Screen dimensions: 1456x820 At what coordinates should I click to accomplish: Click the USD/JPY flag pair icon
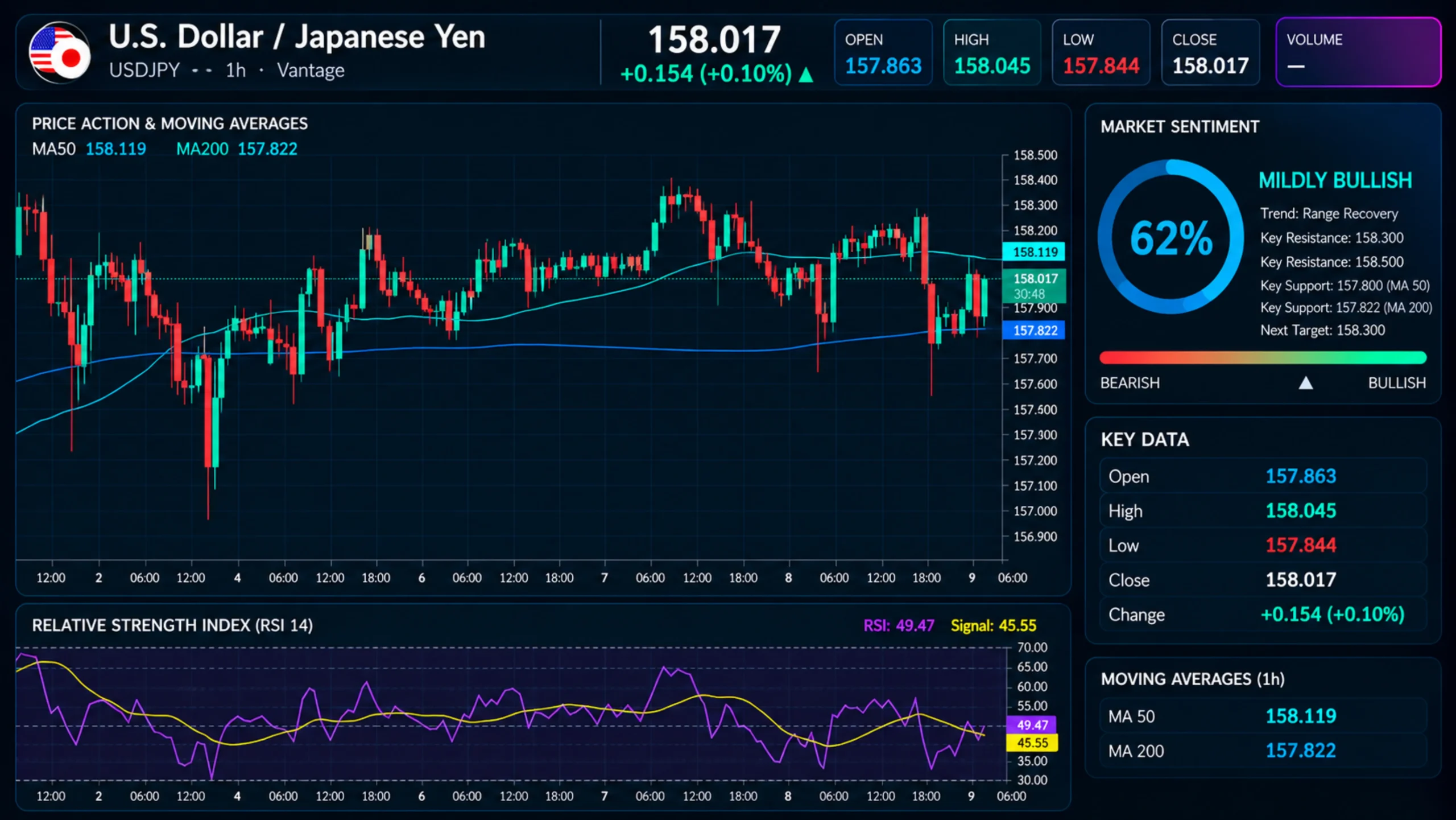(59, 52)
